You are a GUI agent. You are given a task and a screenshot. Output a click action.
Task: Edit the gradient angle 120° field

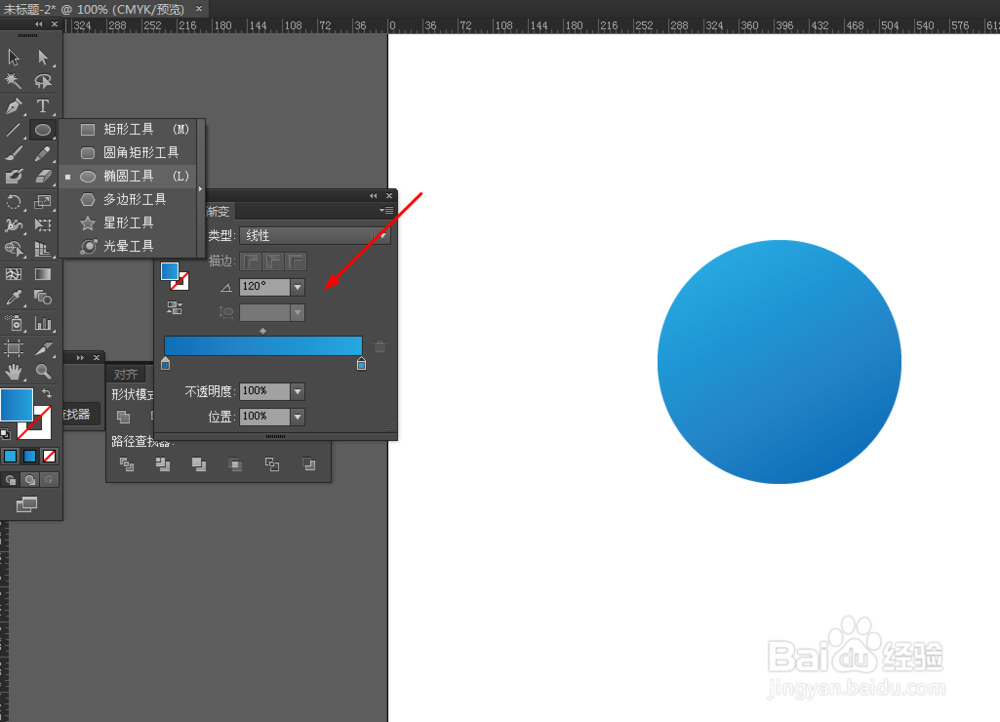tap(265, 287)
